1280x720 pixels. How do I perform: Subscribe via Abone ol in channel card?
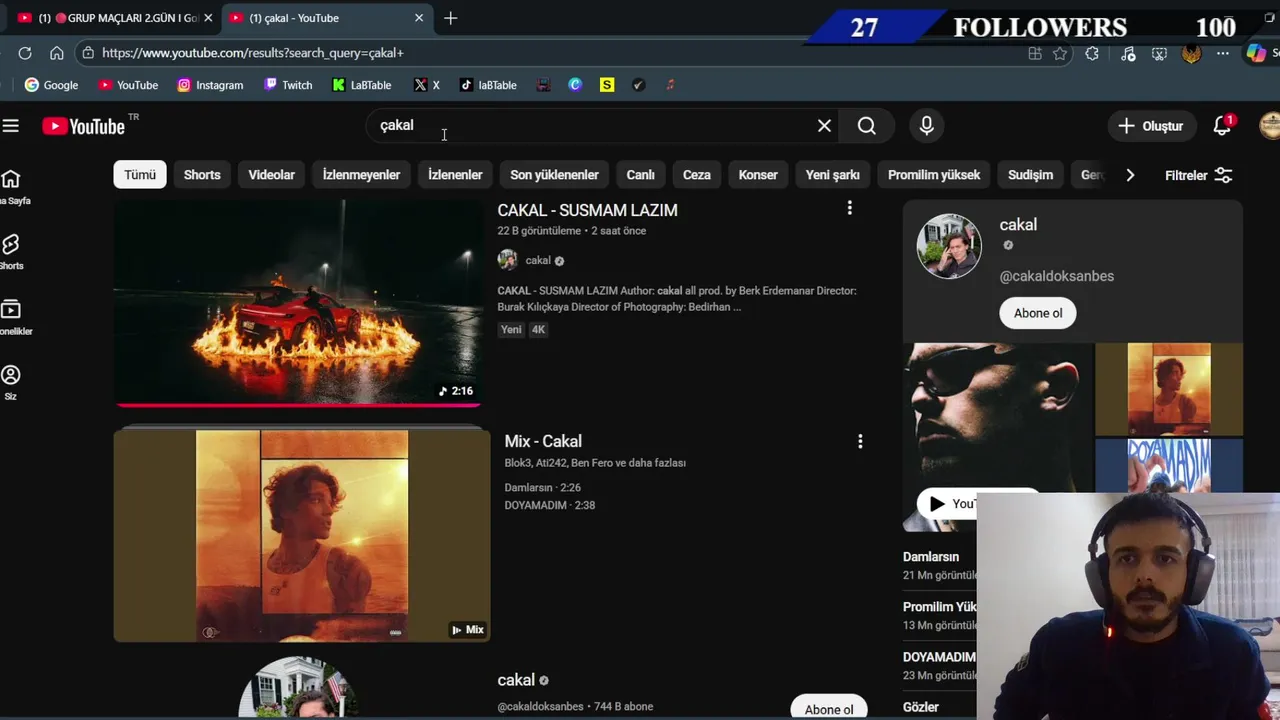coord(1038,313)
